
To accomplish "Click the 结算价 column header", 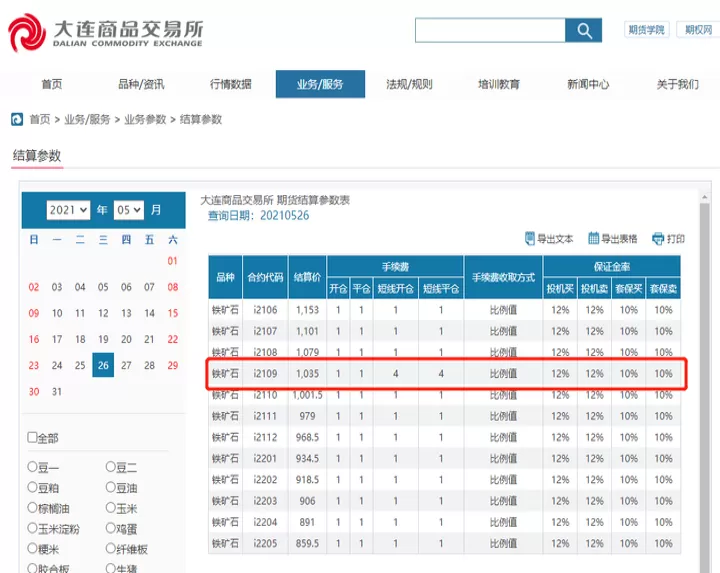I will 307,277.
